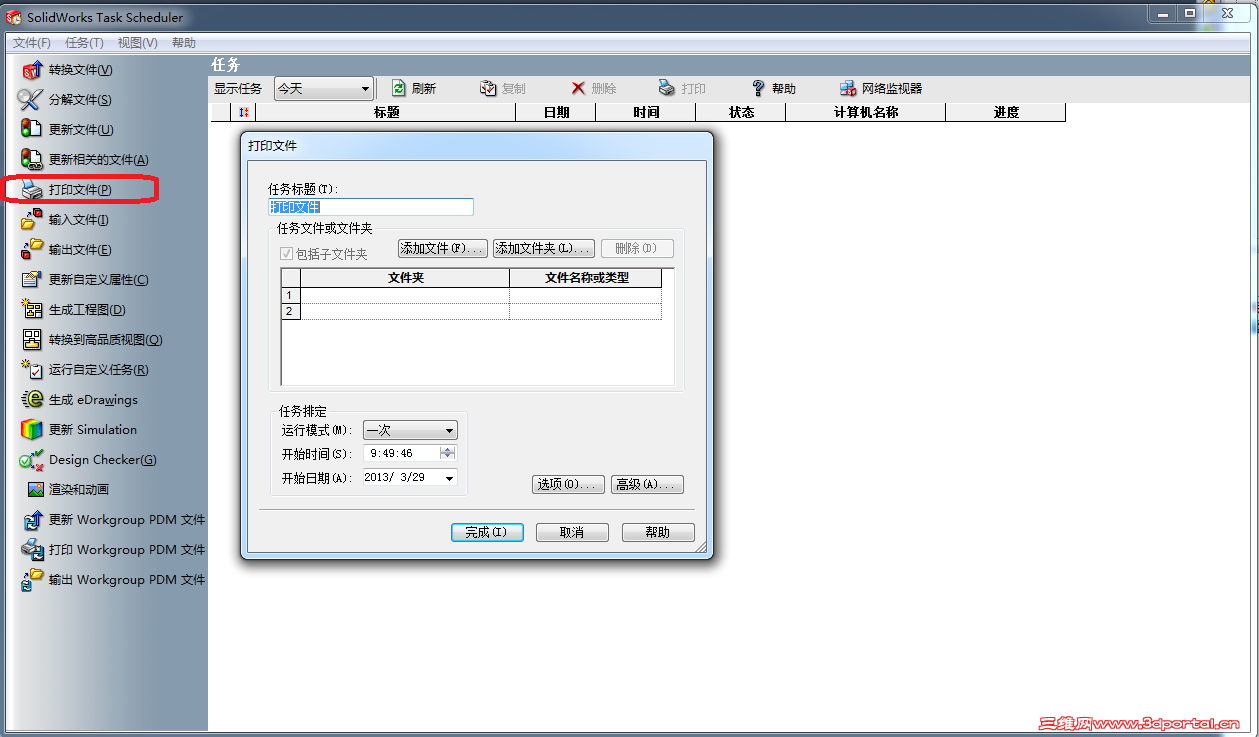Open the Show Tasks (显示任务) today dropdown
Screen dimensions: 1259x737
click(x=323, y=88)
